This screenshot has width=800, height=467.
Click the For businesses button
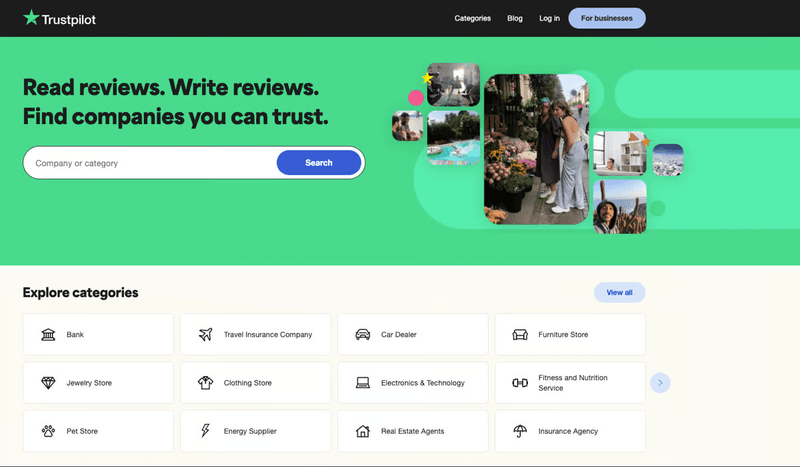click(x=607, y=18)
